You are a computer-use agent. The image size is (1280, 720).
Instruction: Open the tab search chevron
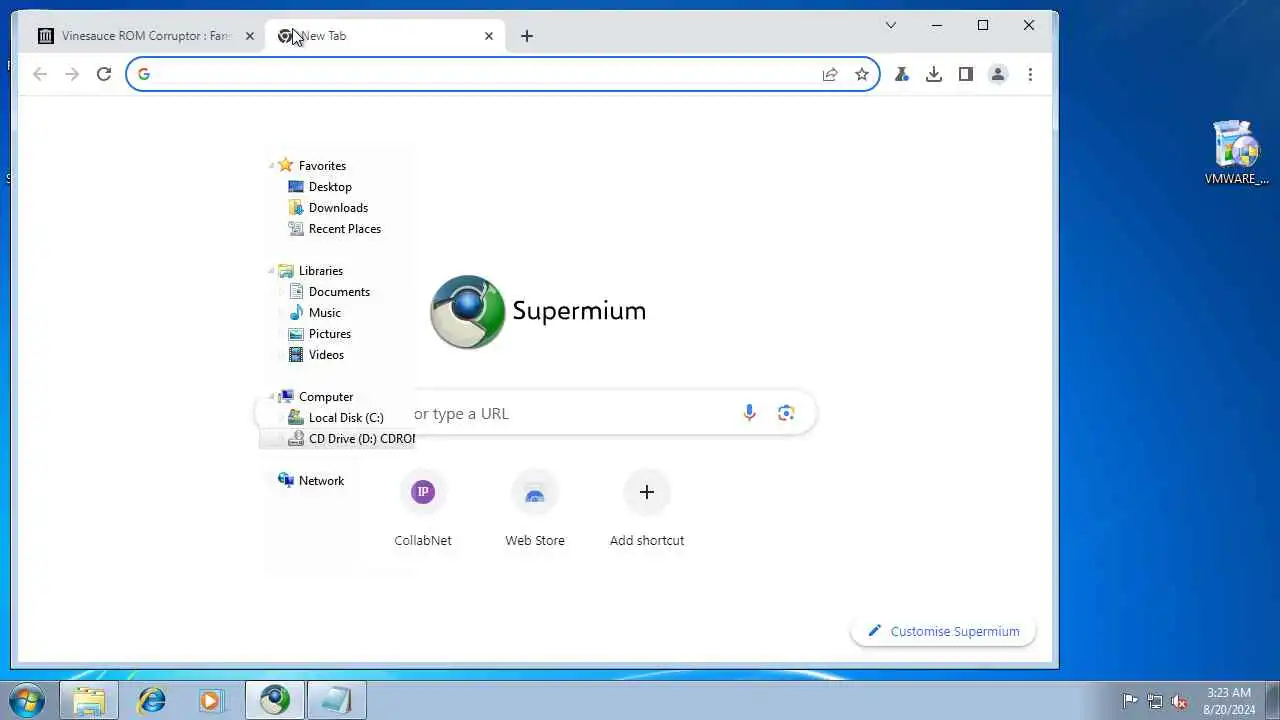(x=891, y=25)
